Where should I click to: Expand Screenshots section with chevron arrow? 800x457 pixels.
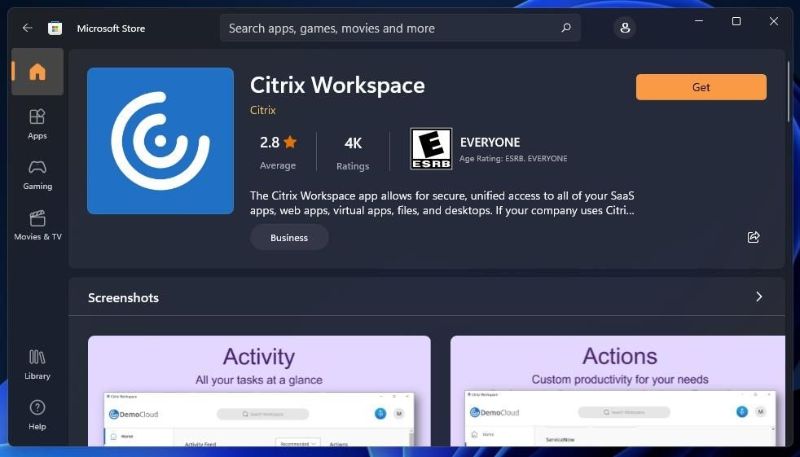pos(759,297)
